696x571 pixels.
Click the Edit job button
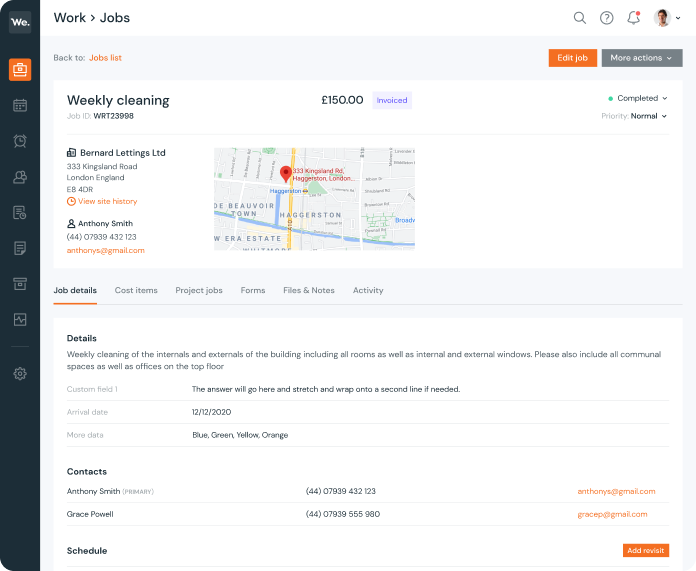[x=573, y=58]
